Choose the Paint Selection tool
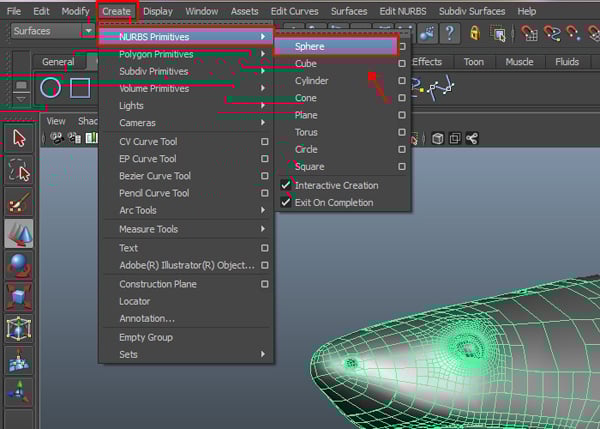This screenshot has height=429, width=600. pos(19,203)
